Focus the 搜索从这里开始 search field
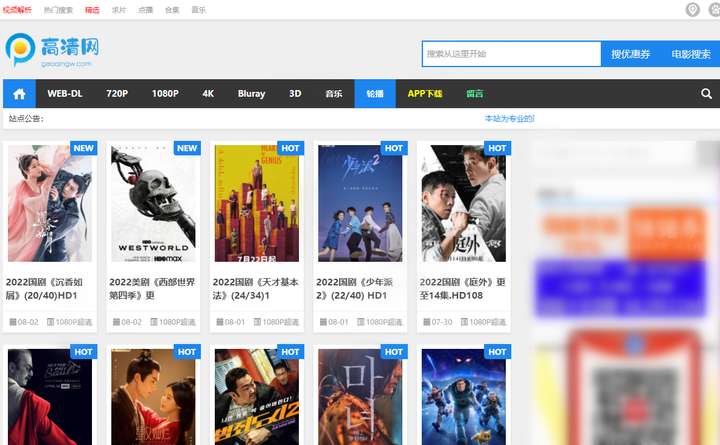Viewport: 720px width, 445px height. [x=512, y=54]
